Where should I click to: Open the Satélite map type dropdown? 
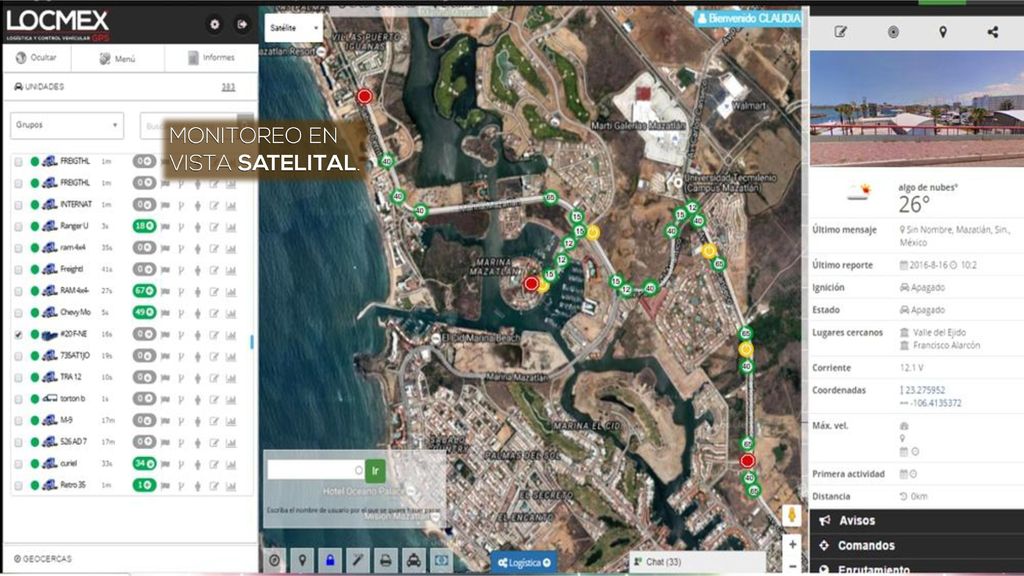coord(294,28)
